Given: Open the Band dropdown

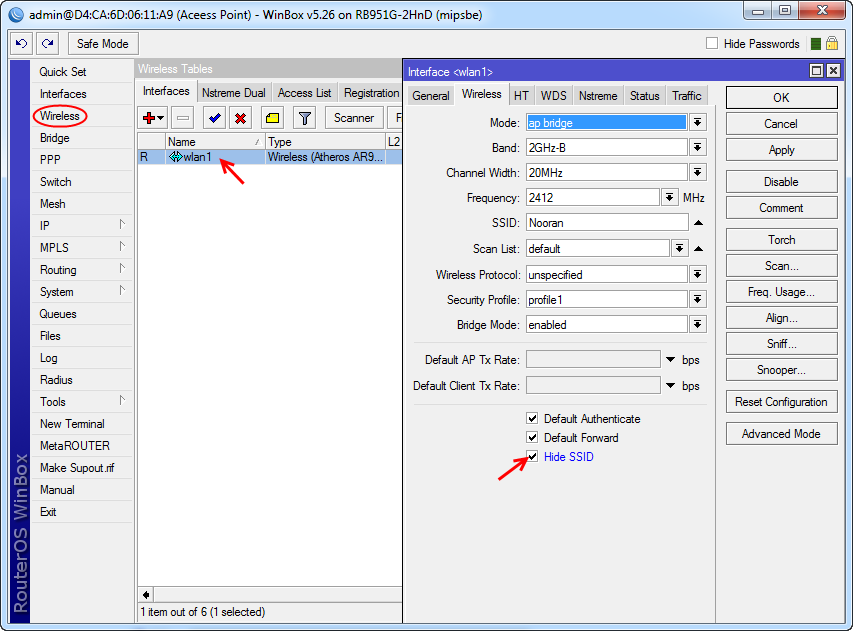Looking at the screenshot, I should (697, 147).
